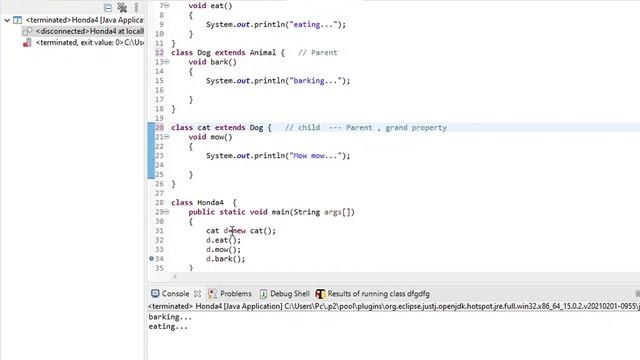Switch to the Console tab

coord(176,293)
